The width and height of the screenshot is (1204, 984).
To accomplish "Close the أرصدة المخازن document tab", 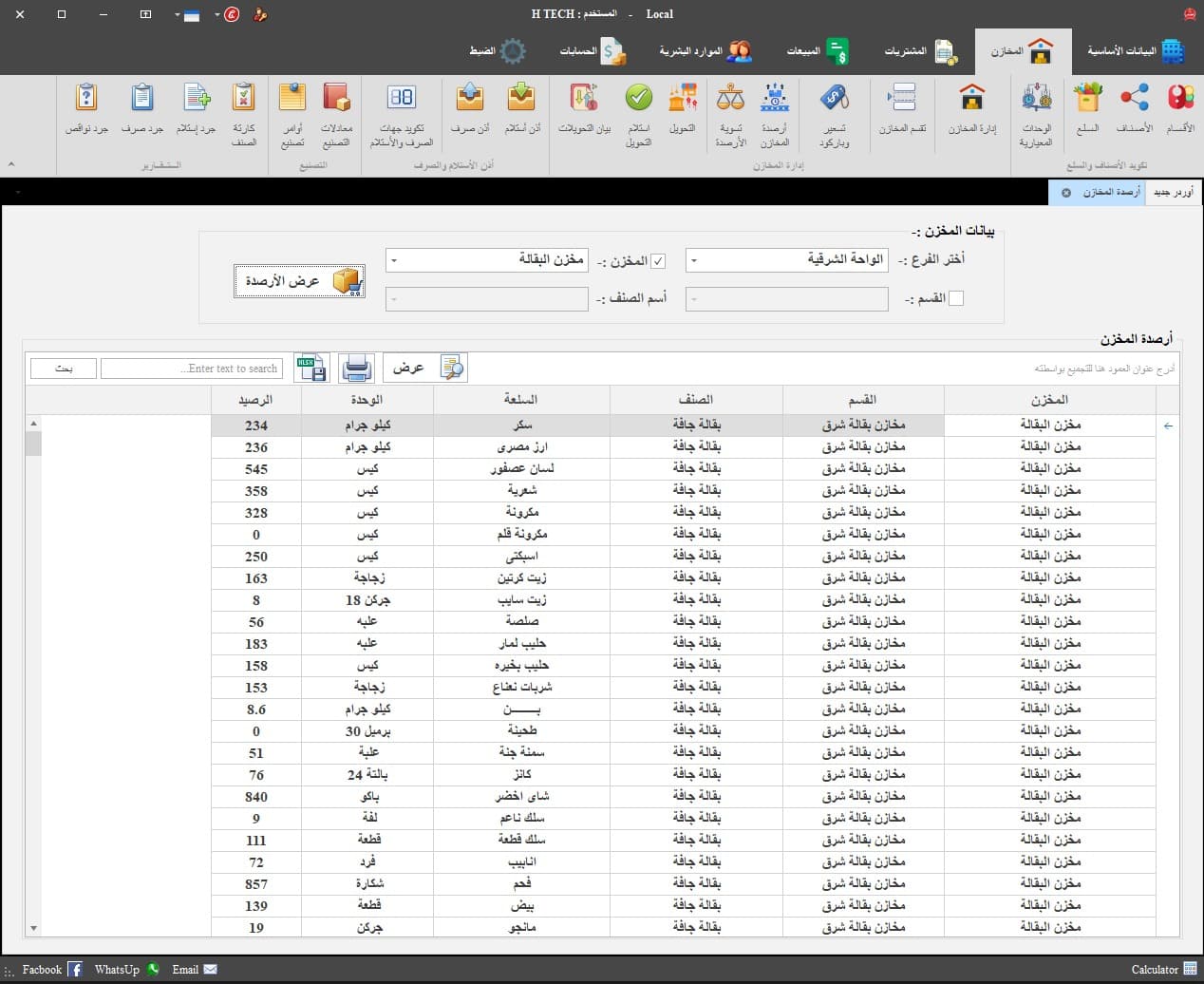I will click(1065, 193).
